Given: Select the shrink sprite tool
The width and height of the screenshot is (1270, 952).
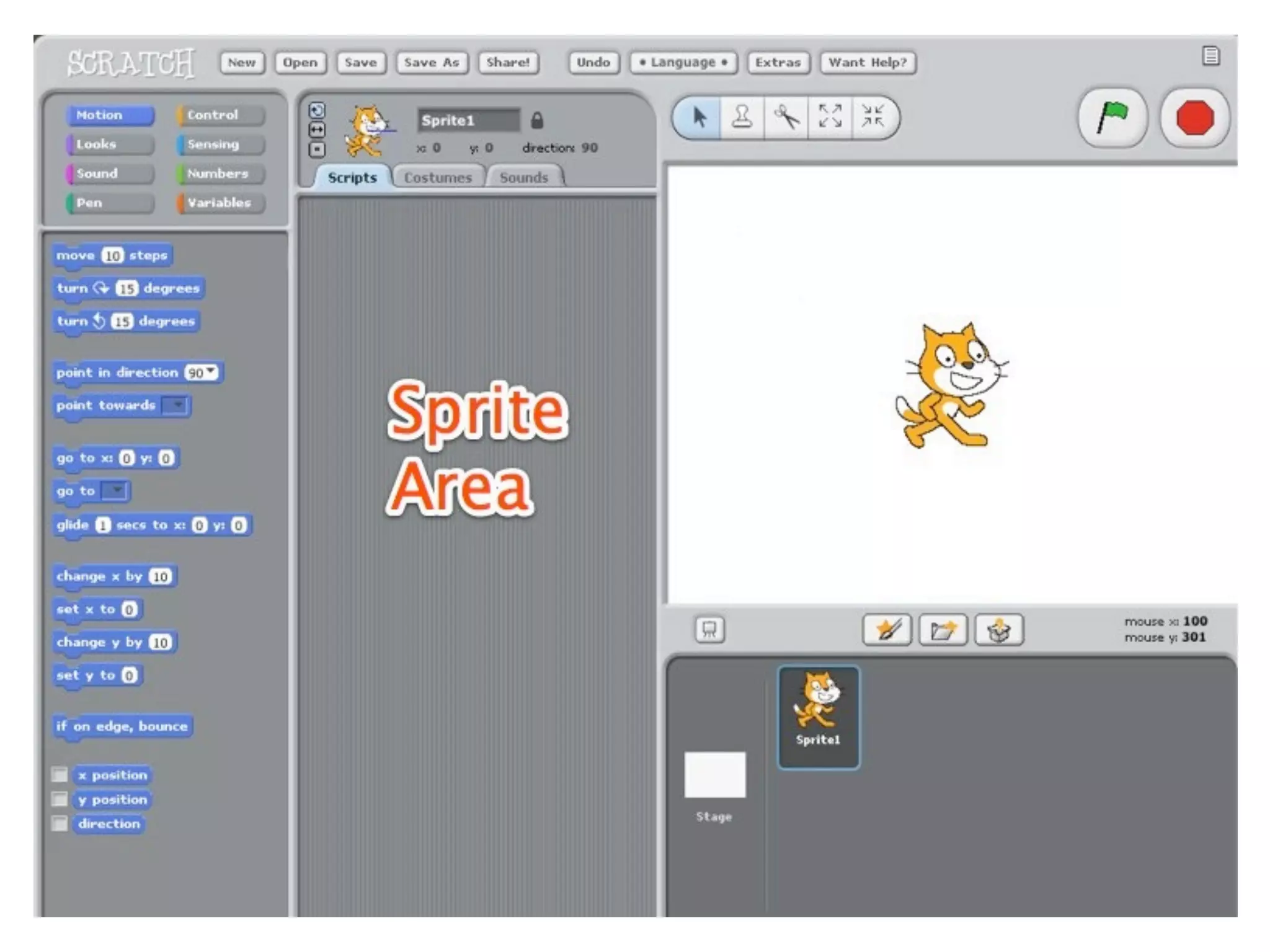Looking at the screenshot, I should (x=873, y=117).
